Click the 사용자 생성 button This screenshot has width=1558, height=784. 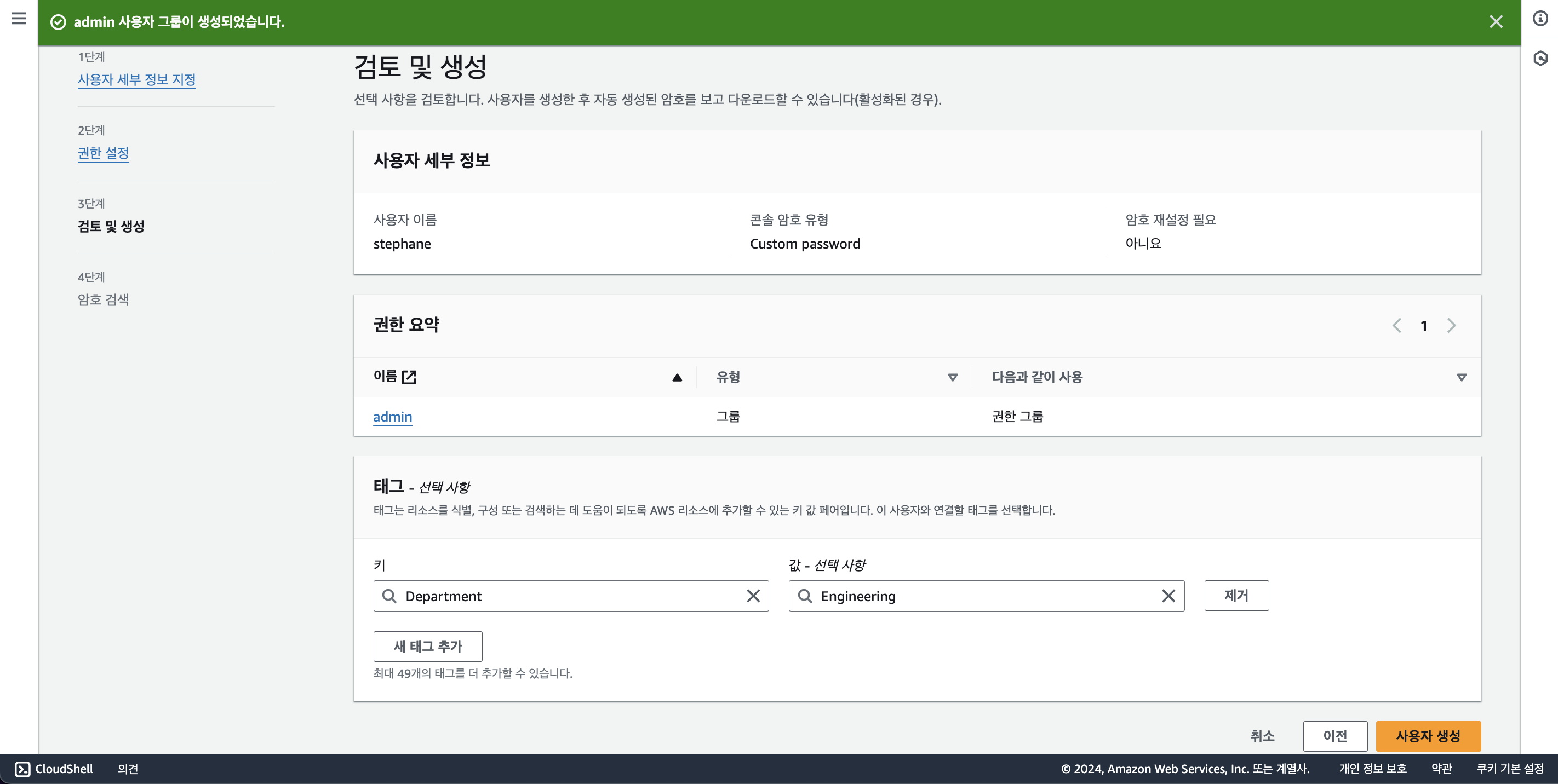coord(1428,736)
